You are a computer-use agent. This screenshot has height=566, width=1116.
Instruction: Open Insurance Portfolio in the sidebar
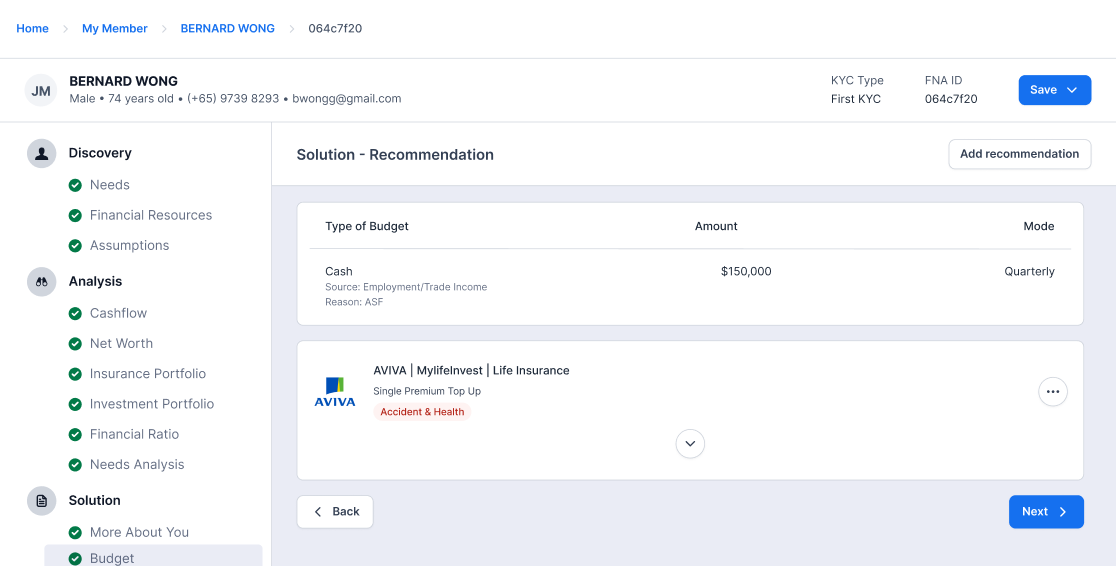(x=147, y=374)
